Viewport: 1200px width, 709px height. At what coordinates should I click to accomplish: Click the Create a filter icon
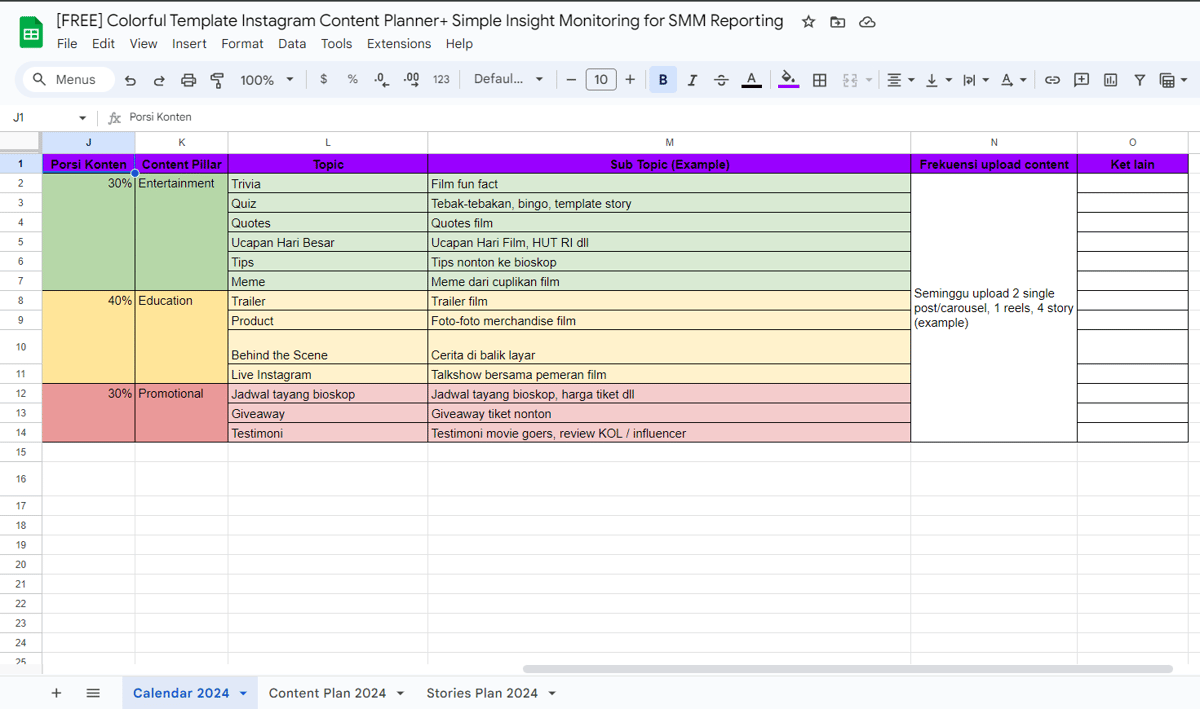1140,79
